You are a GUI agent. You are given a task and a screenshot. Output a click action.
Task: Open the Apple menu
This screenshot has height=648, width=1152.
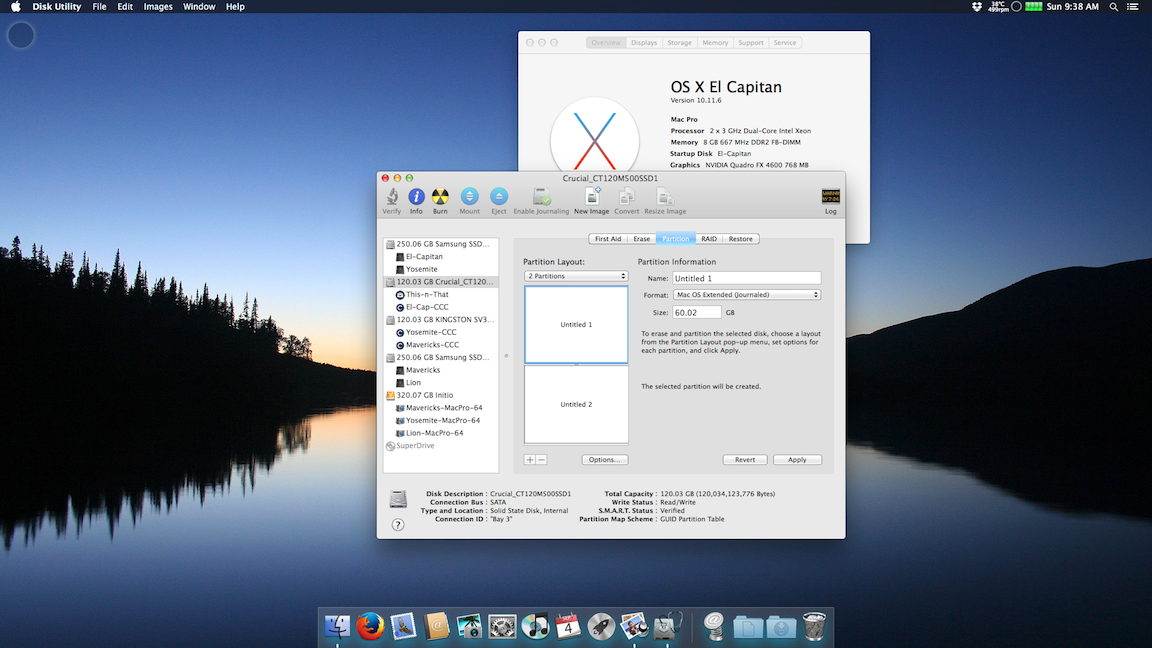[15, 7]
